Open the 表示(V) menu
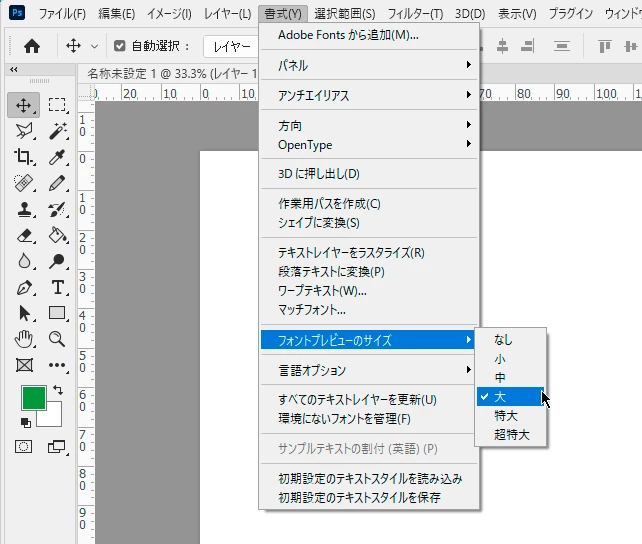 click(x=517, y=14)
